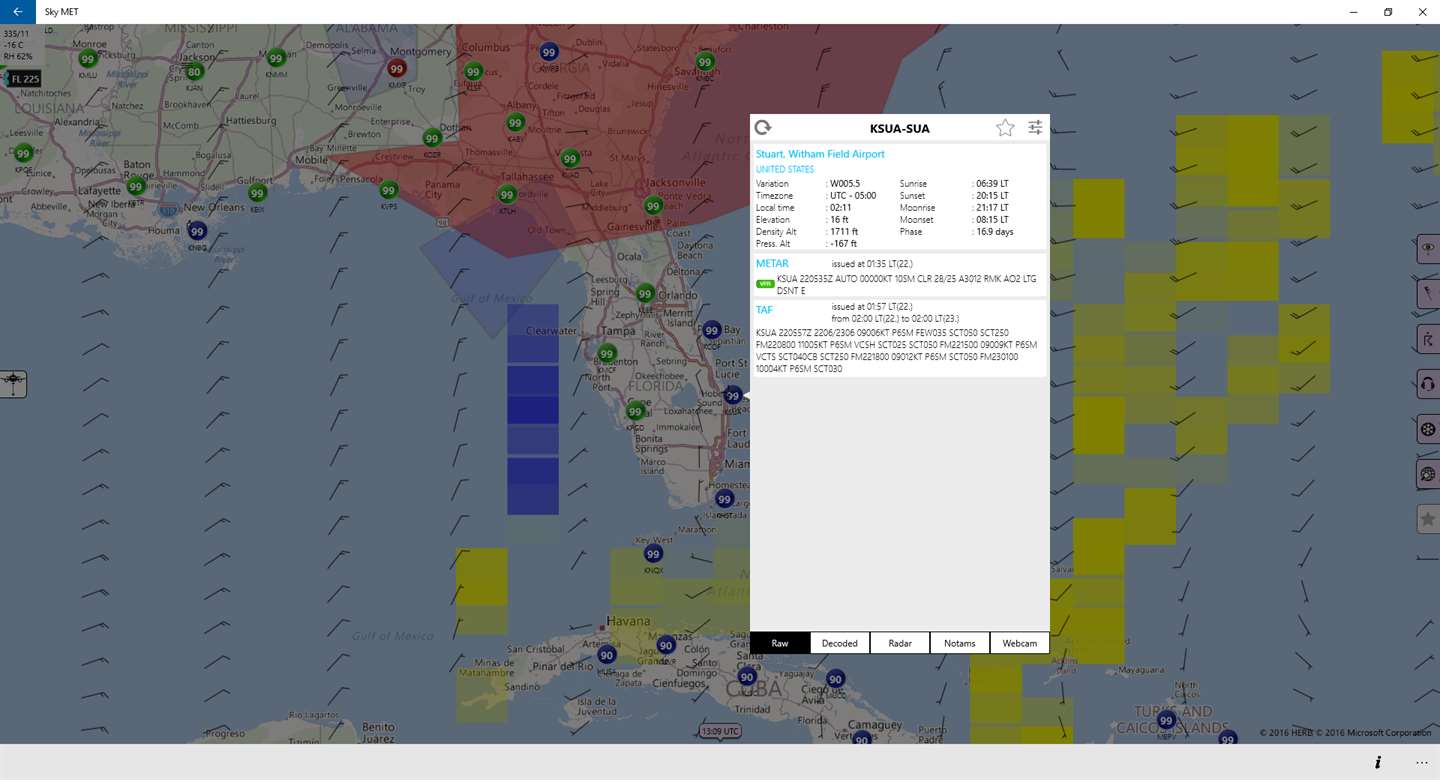This screenshot has width=1440, height=780.
Task: Select the green 99 marker near Gainesville
Action: click(653, 206)
